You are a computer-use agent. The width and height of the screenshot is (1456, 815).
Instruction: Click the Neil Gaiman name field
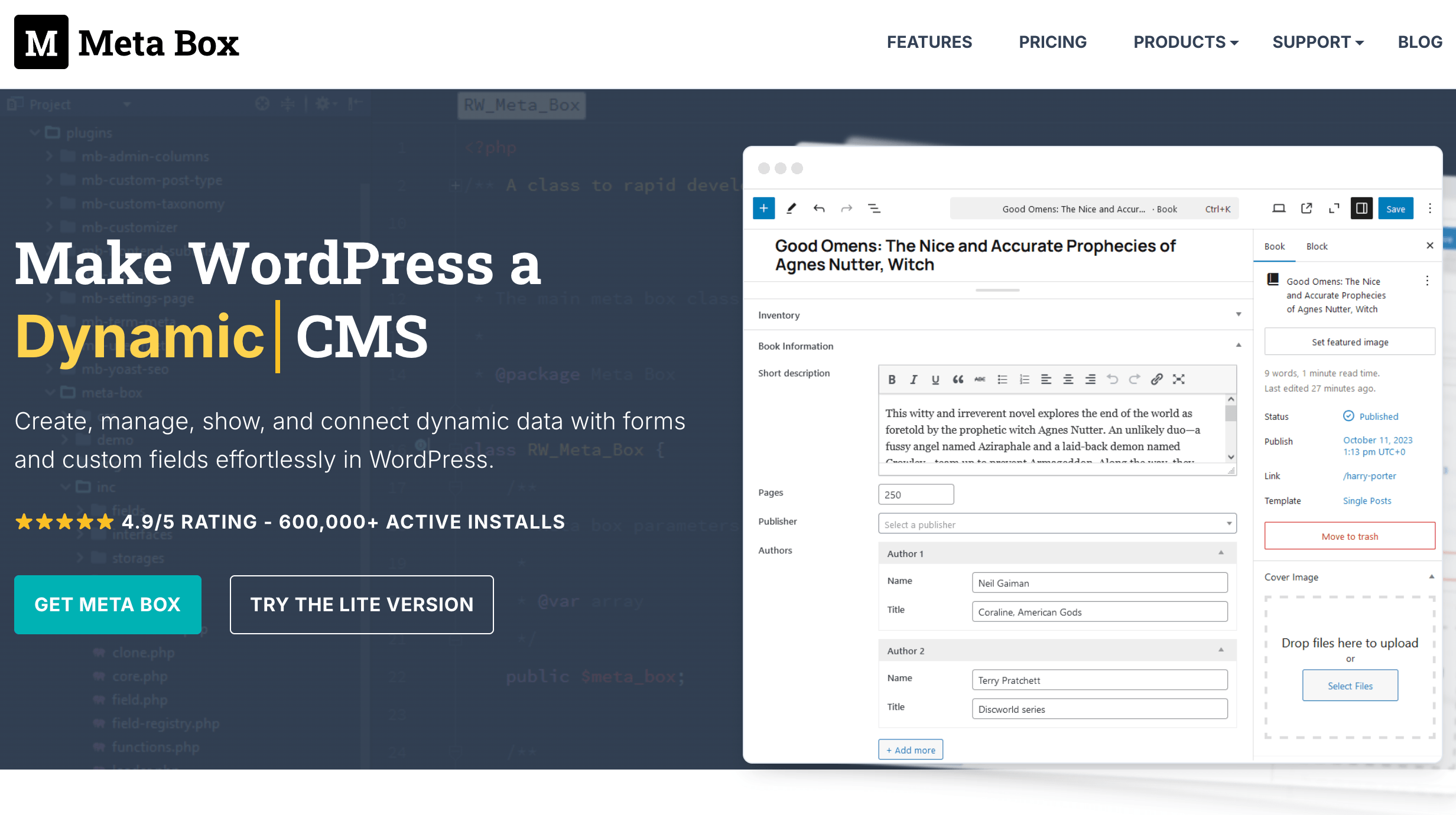point(1100,582)
